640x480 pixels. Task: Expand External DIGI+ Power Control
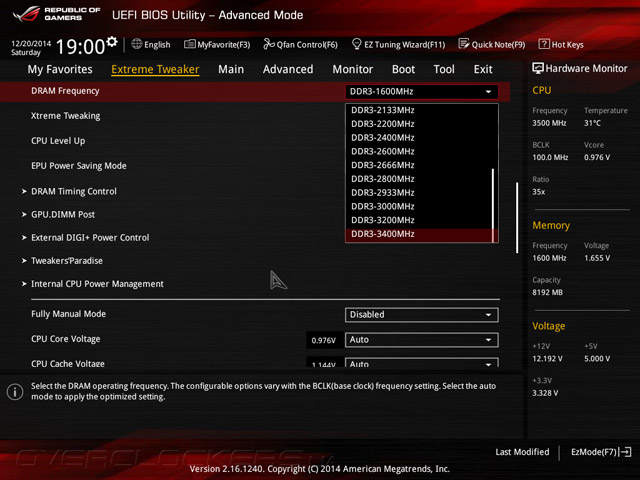(x=90, y=238)
